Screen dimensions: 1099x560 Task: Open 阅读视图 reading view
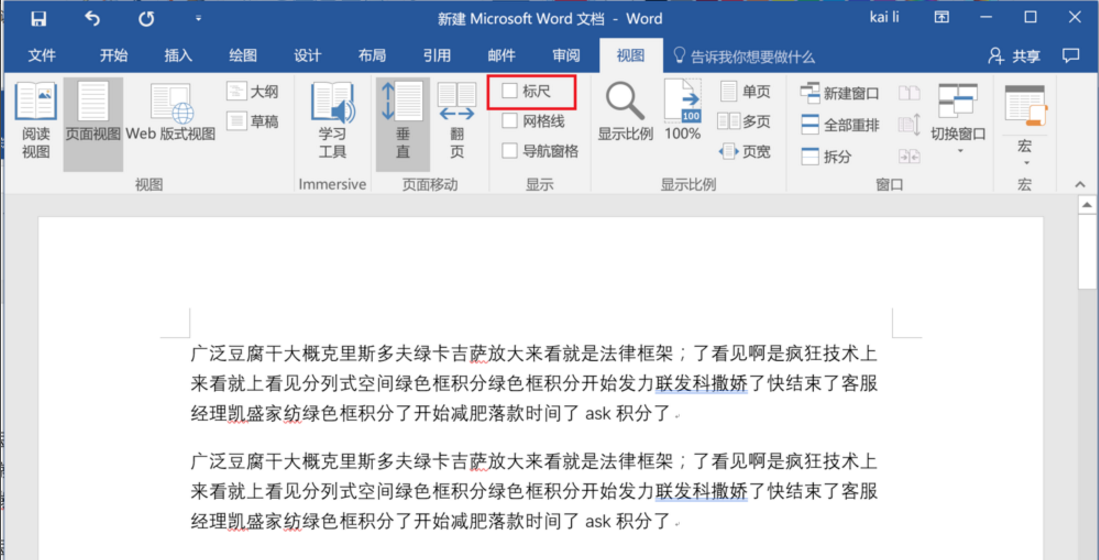36,121
